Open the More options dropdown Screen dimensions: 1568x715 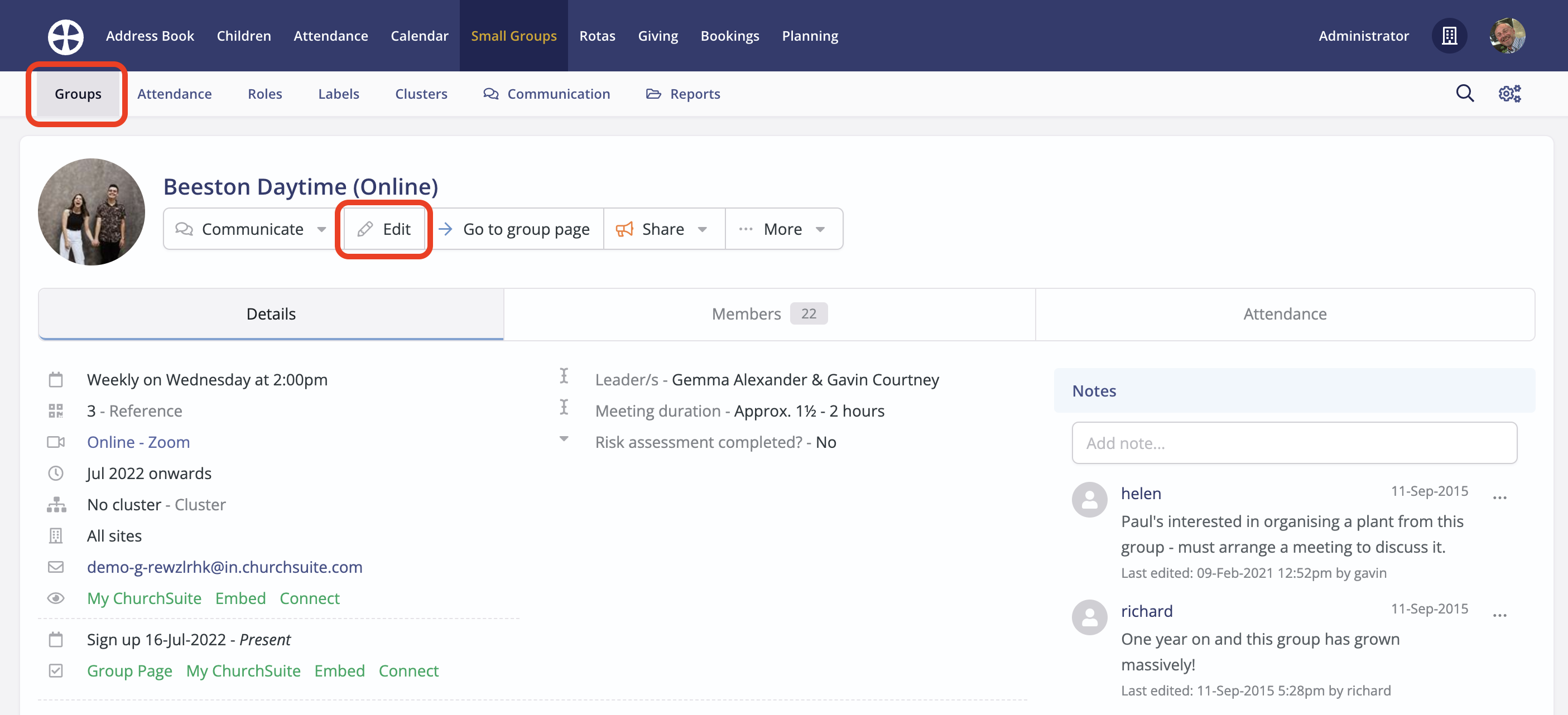784,229
